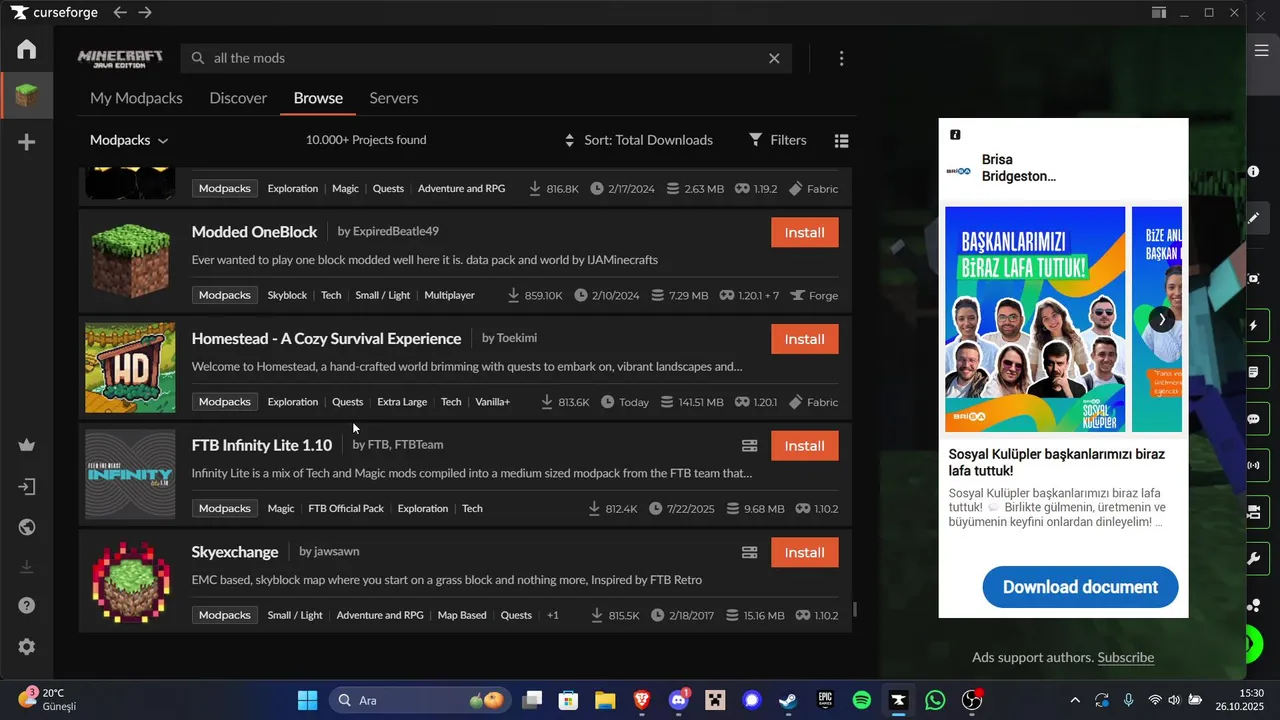Screen dimensions: 1280x720
Task: Click author name ExpiredBeatle49
Action: [395, 231]
